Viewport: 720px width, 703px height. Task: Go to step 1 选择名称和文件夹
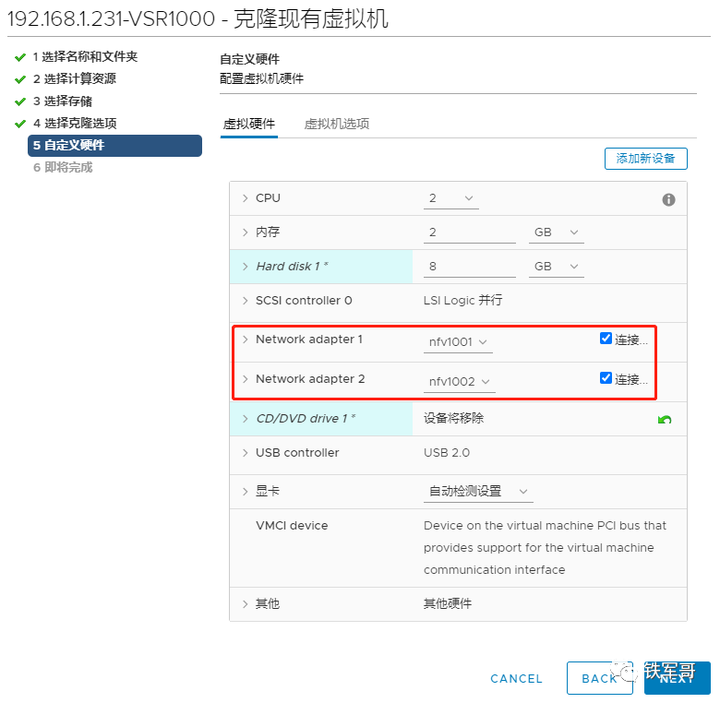click(85, 56)
